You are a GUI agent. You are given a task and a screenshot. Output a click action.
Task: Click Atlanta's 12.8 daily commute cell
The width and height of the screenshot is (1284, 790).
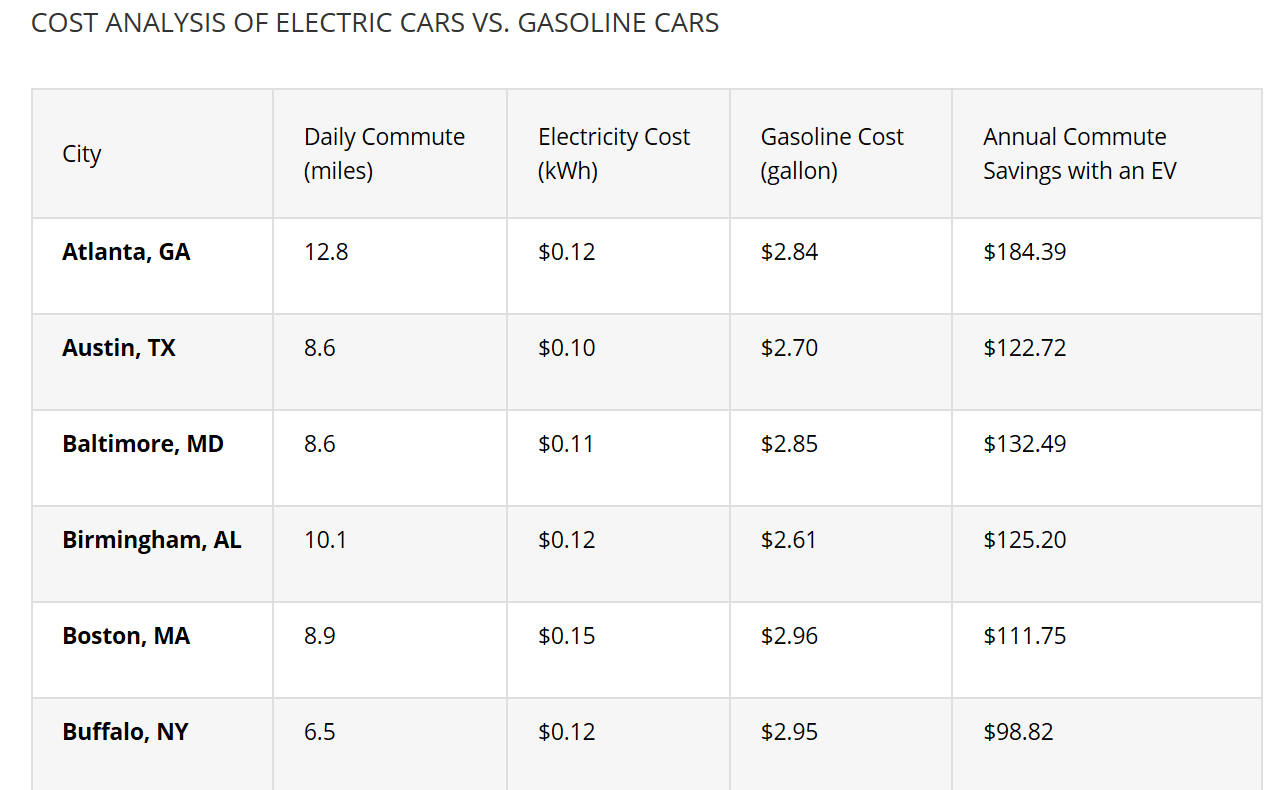tap(326, 252)
